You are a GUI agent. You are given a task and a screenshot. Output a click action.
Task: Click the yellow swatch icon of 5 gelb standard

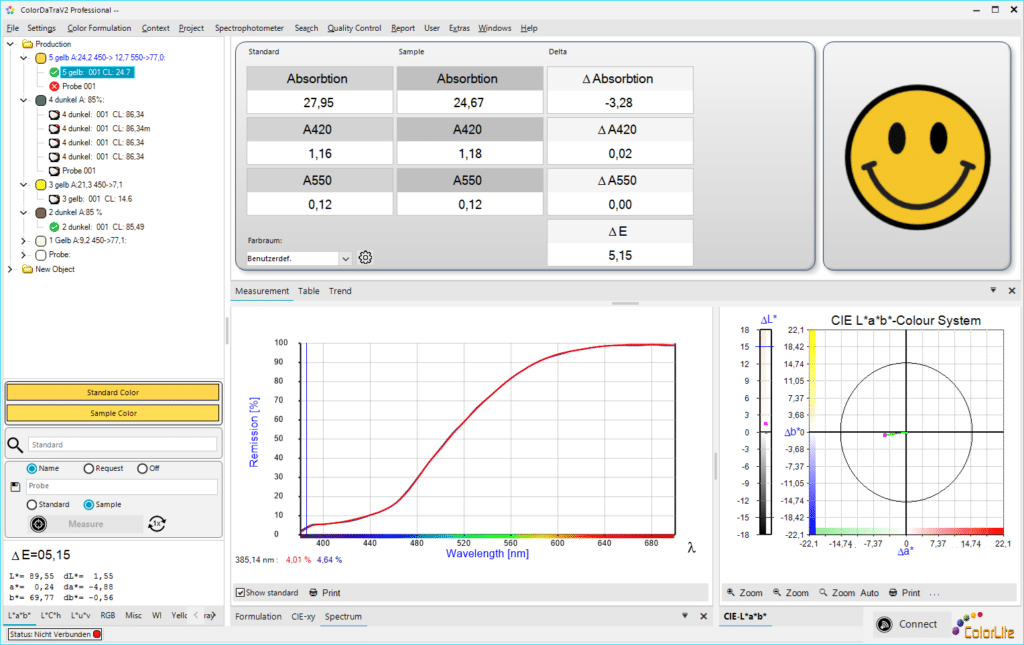(40, 58)
